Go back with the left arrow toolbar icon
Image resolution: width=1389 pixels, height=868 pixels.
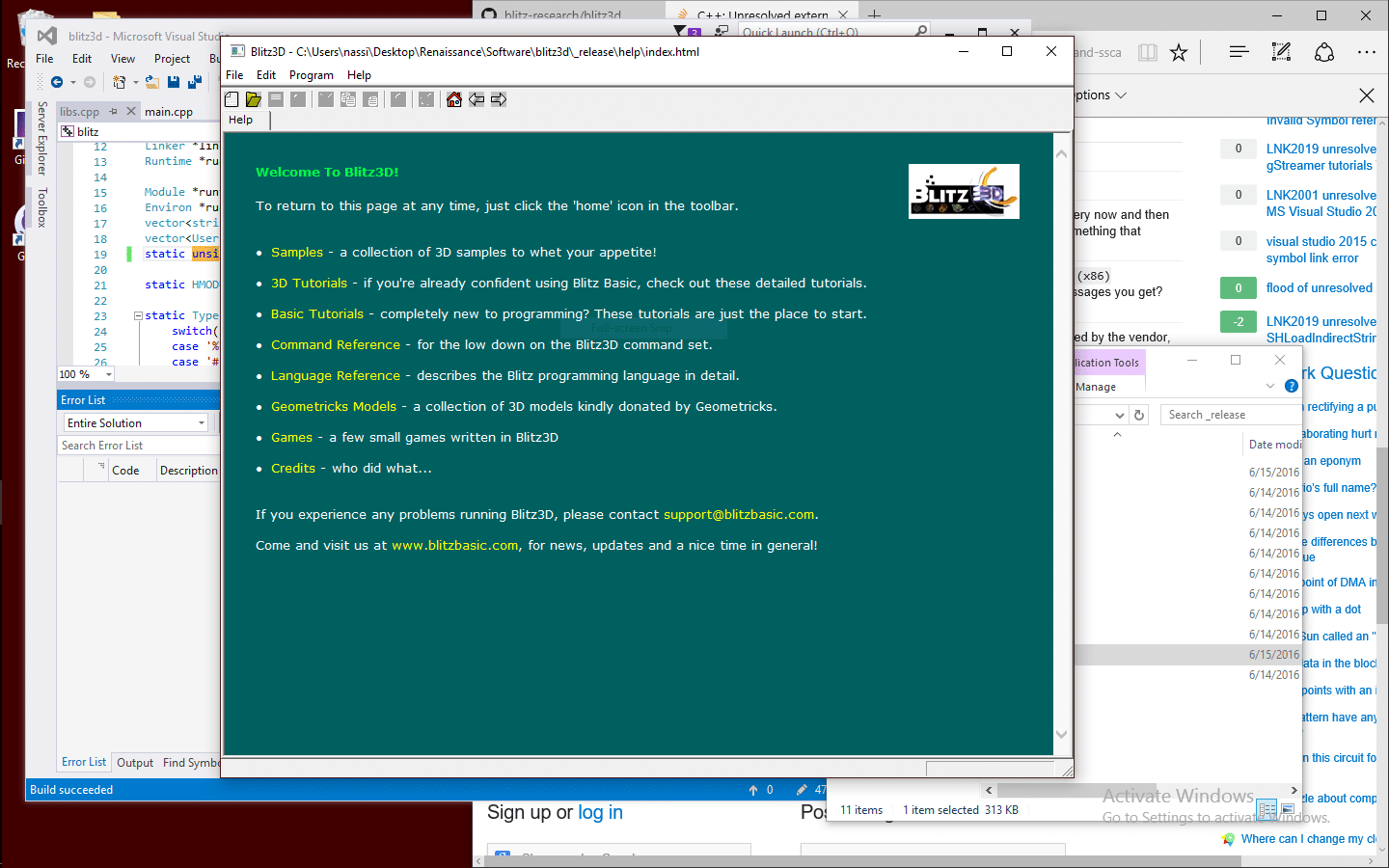477,99
